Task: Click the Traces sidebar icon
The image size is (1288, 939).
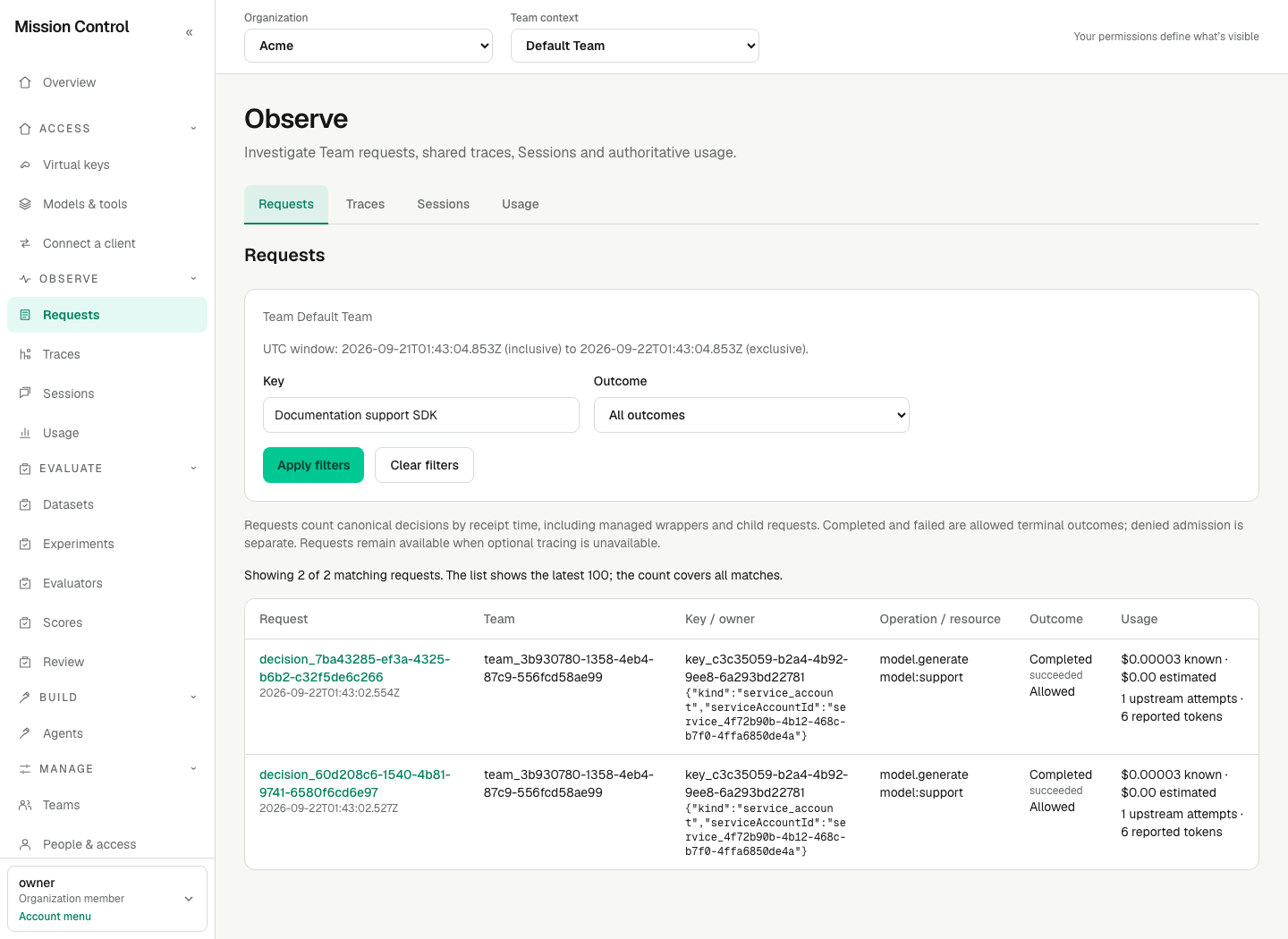Action: [25, 354]
